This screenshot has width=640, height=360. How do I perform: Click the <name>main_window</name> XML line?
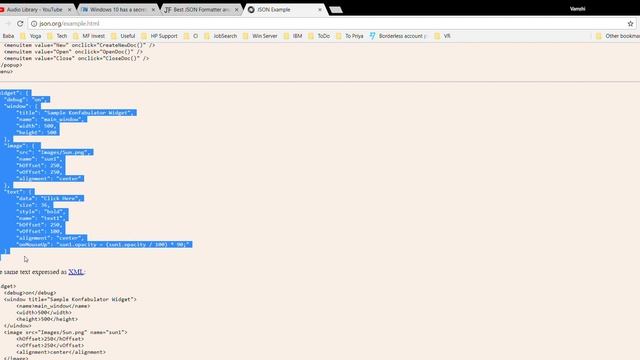[x=53, y=306]
